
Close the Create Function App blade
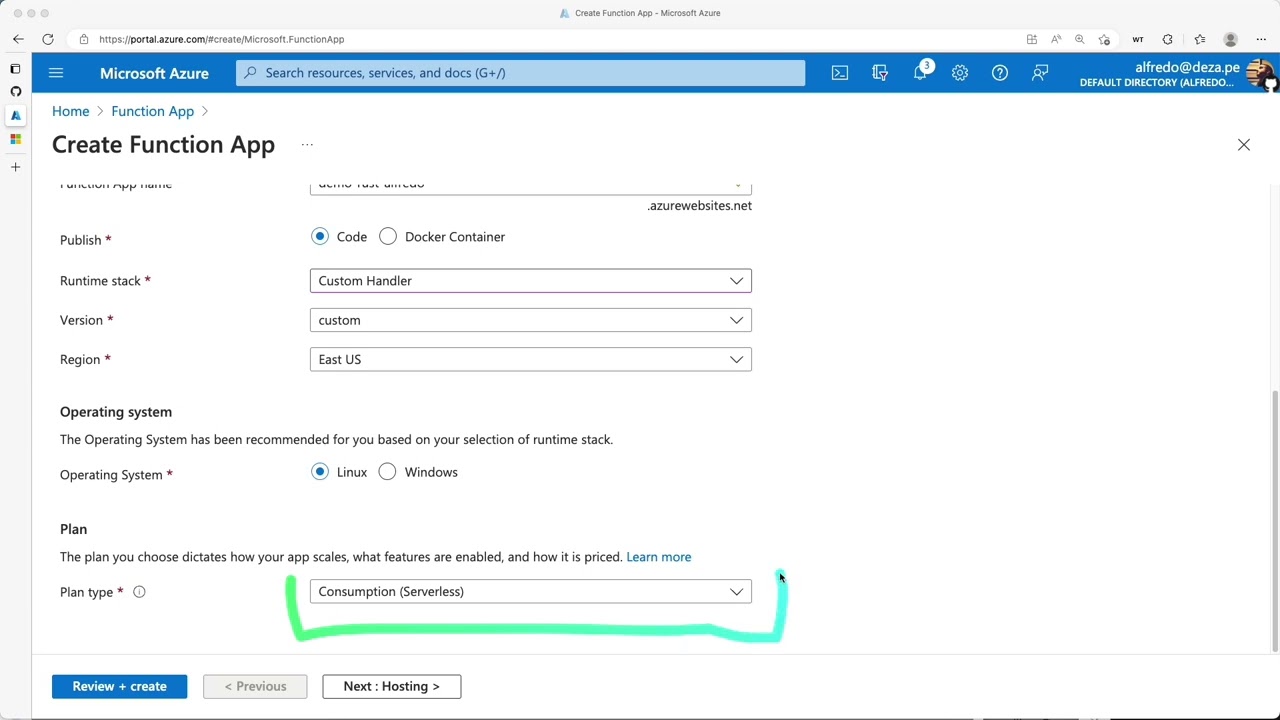click(1244, 145)
